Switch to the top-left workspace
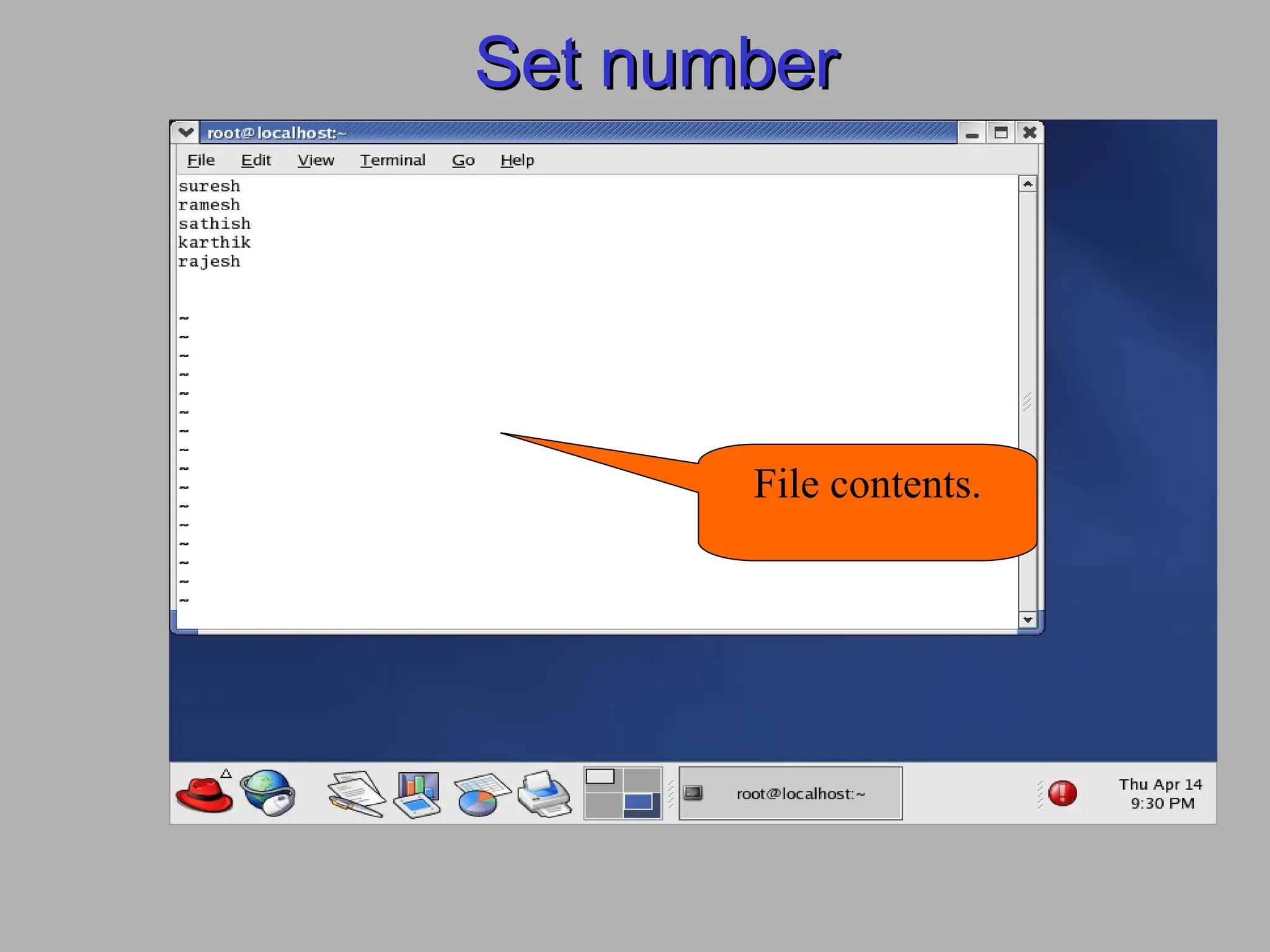 (603, 780)
